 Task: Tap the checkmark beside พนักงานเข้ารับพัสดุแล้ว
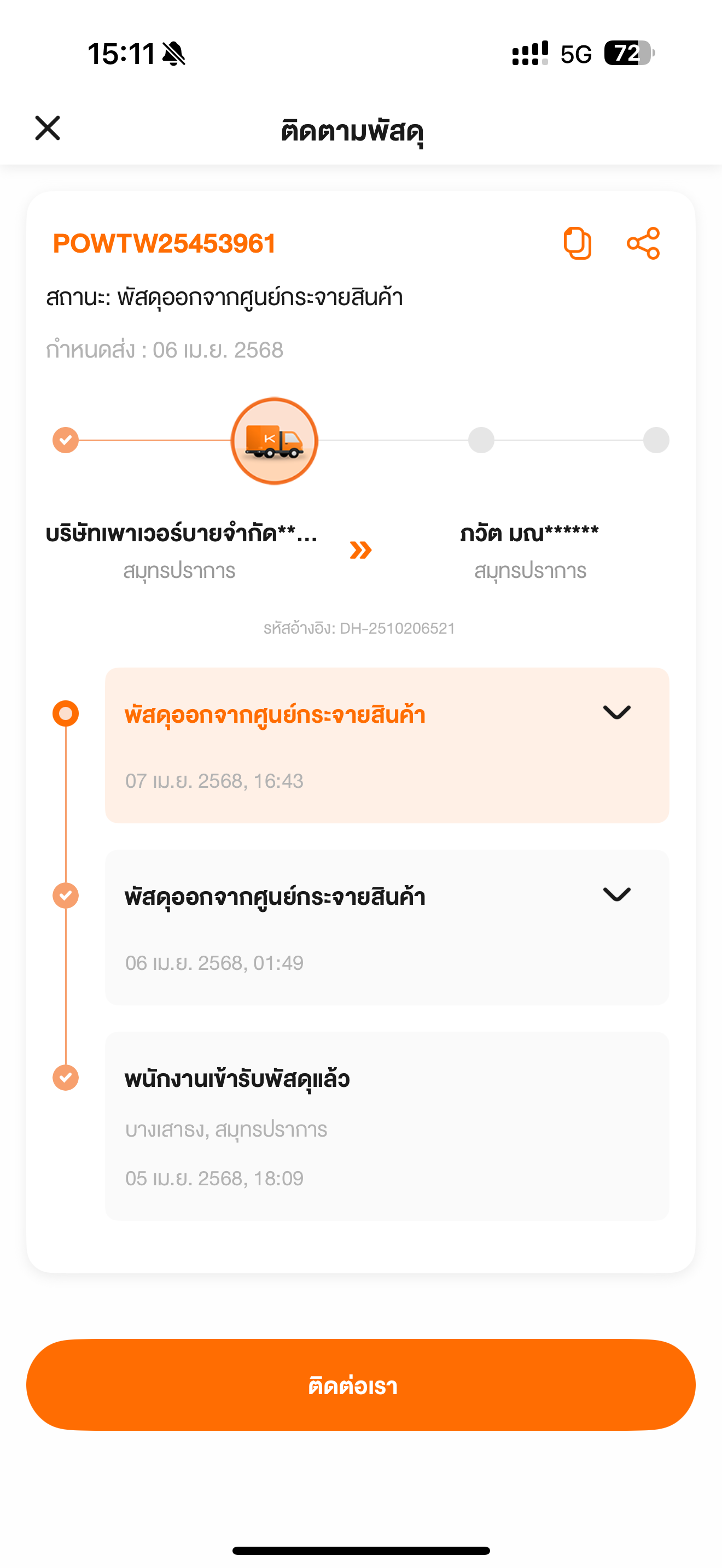(66, 1078)
